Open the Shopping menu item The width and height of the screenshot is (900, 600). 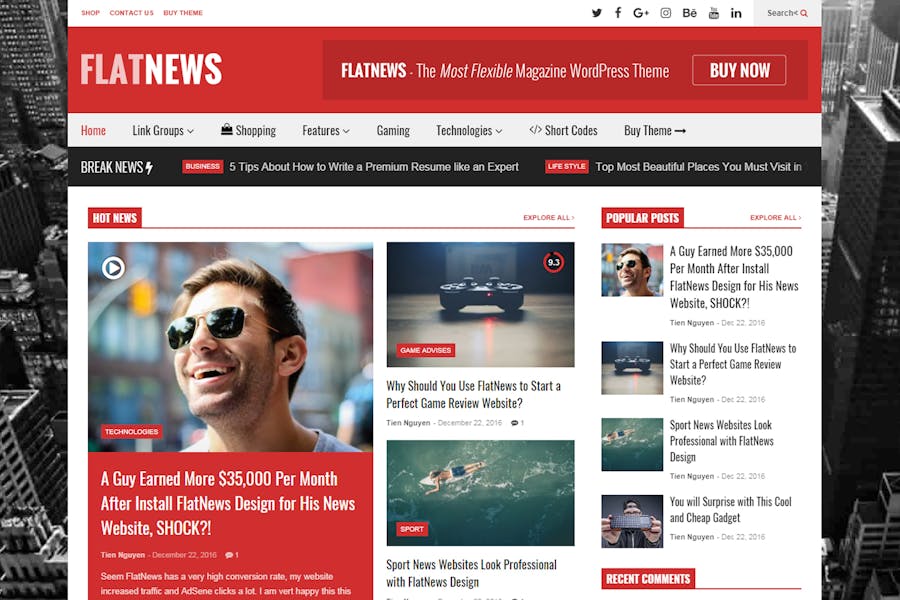[x=249, y=130]
